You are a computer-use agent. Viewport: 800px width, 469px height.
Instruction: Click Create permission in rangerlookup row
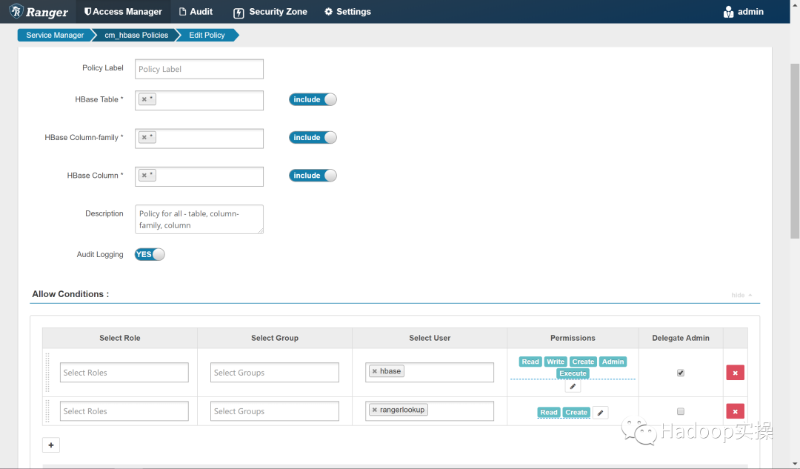(576, 412)
